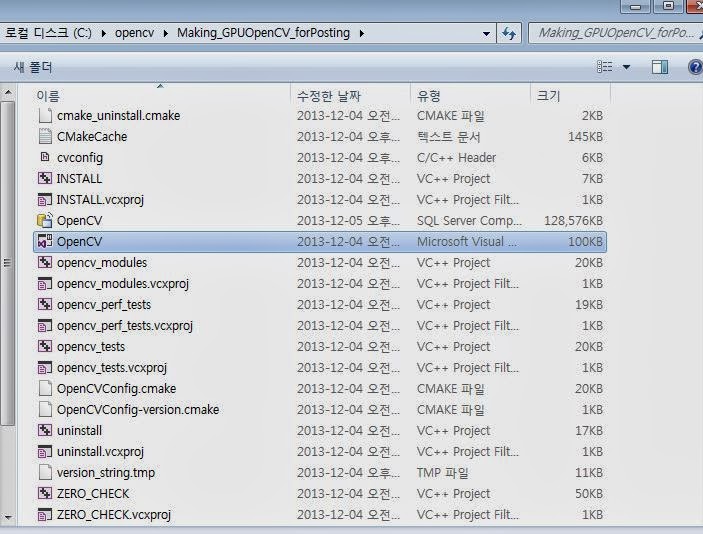
Task: Click the opencv_modules project icon
Action: [45, 262]
